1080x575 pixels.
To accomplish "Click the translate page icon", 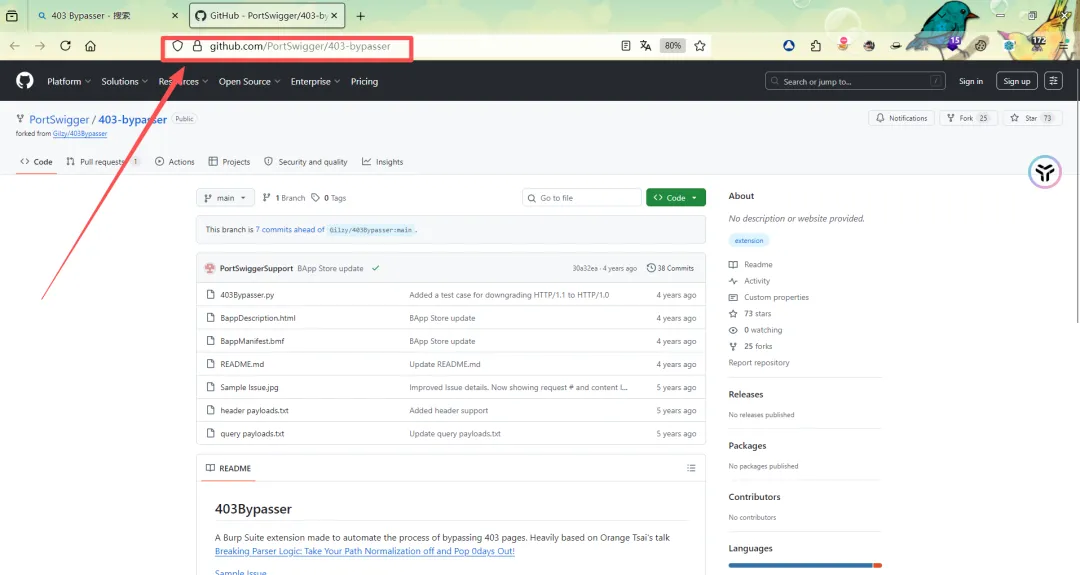I will click(645, 46).
